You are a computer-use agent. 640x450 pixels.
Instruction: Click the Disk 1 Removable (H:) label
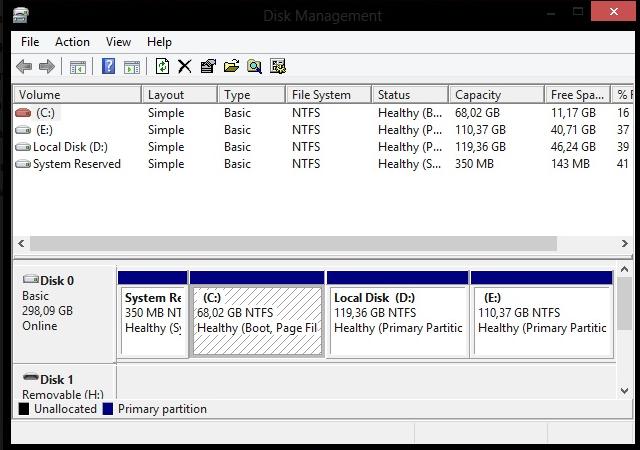64,382
